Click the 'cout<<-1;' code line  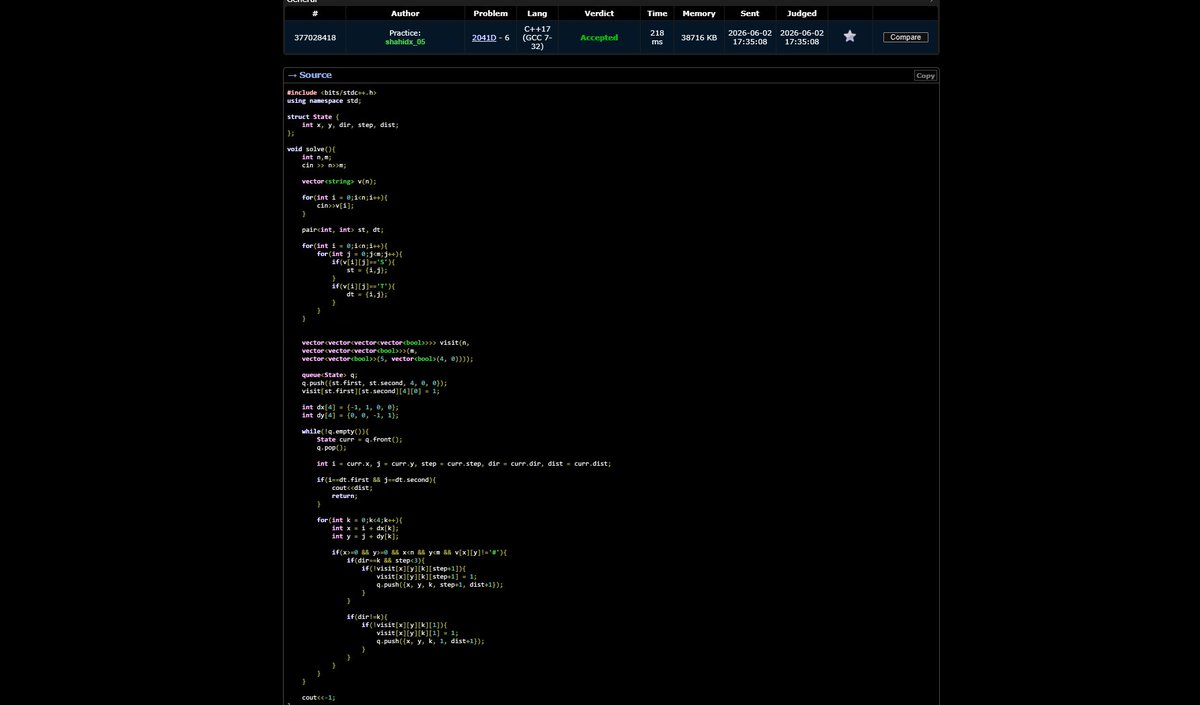318,697
